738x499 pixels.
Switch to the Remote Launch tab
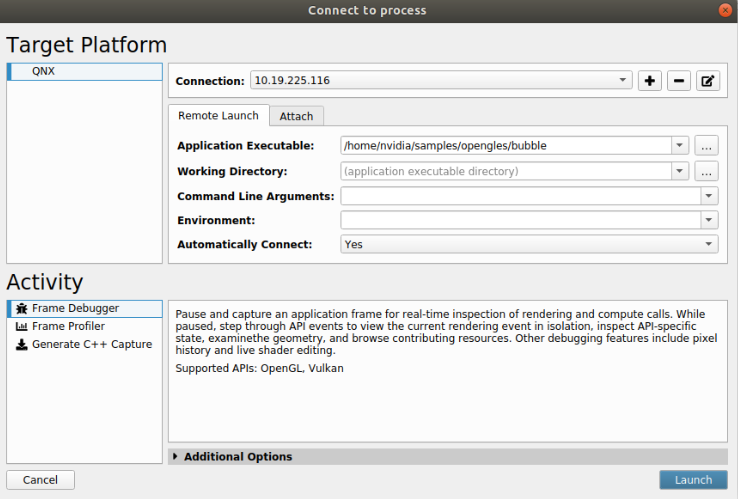(218, 116)
